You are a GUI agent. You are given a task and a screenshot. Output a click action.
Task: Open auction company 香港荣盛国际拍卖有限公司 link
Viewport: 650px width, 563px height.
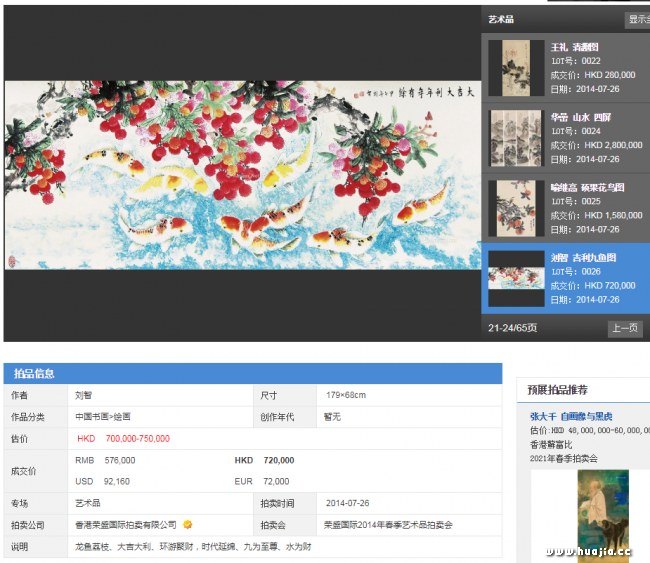126,525
